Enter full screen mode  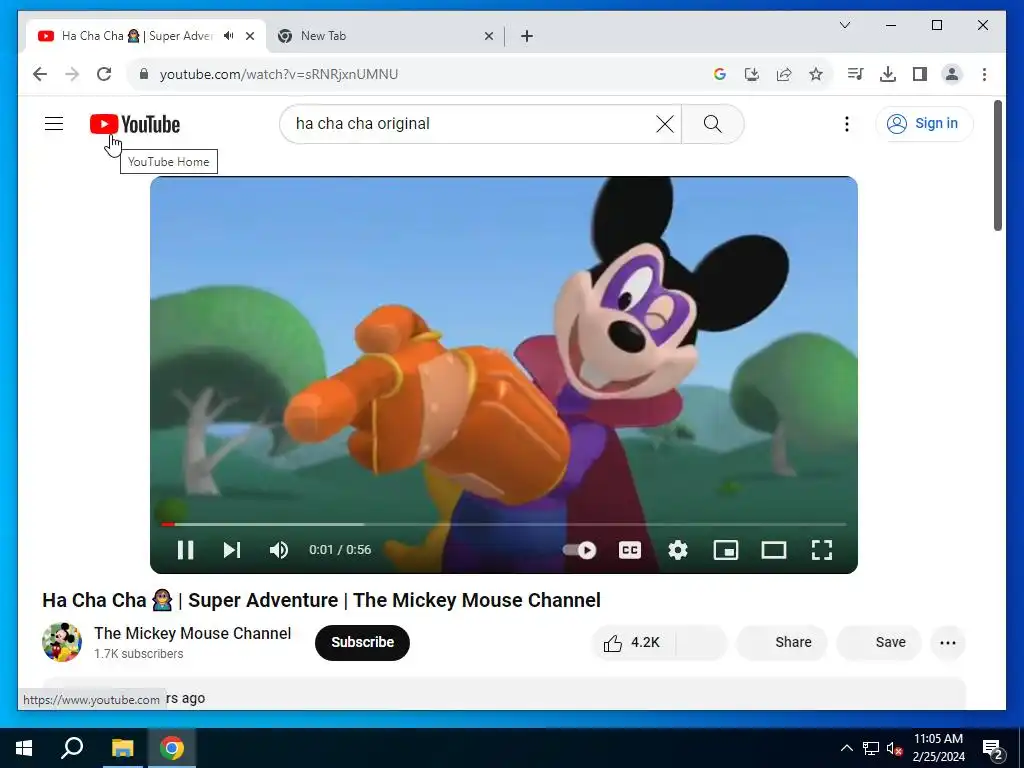pyautogui.click(x=822, y=550)
